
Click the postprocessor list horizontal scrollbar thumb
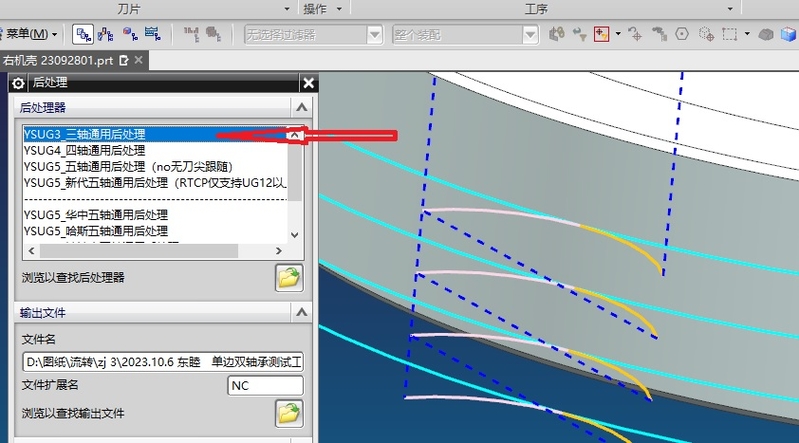pos(139,251)
